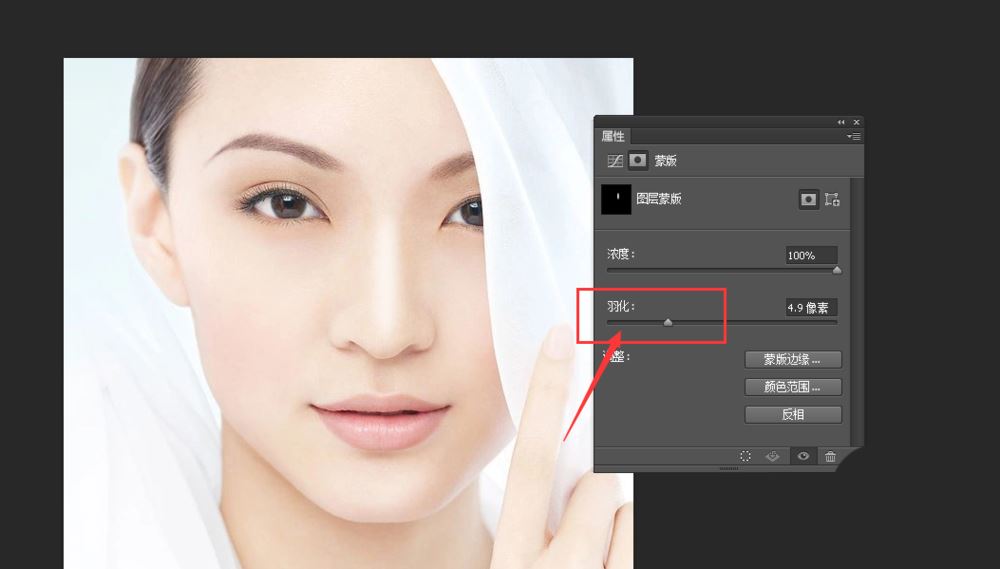Click the 反相 invert button
The height and width of the screenshot is (569, 1000).
793,414
